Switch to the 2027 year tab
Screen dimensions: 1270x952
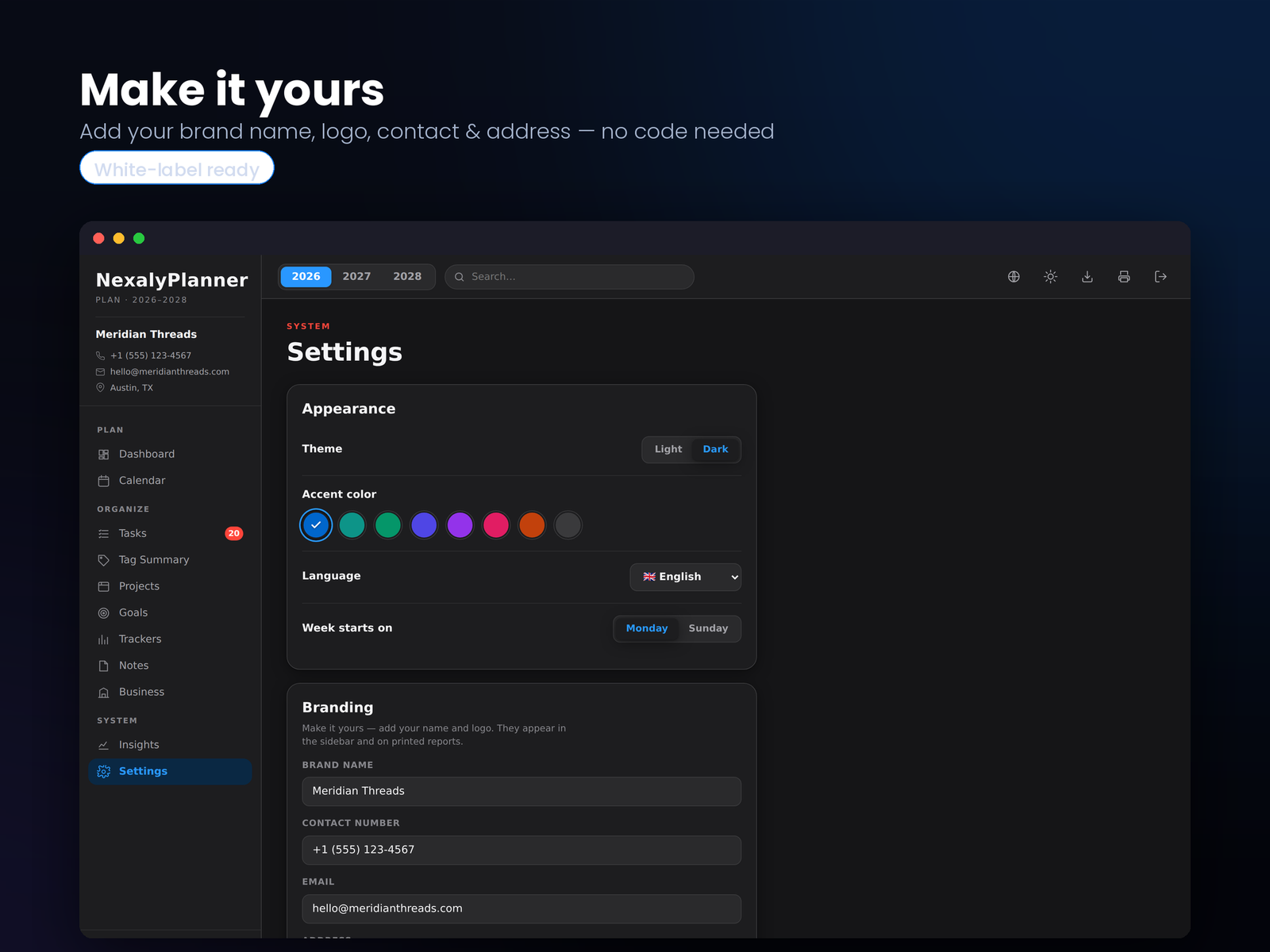(356, 277)
